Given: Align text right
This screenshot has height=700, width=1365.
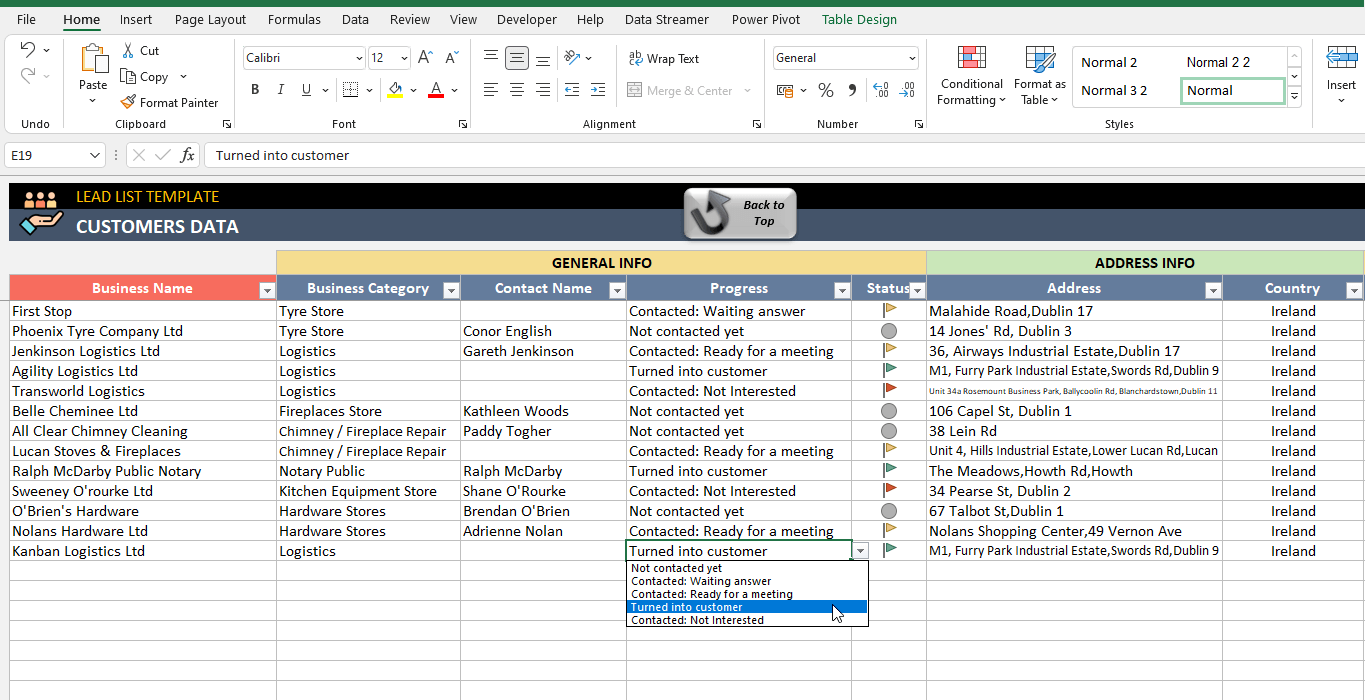Looking at the screenshot, I should point(542,90).
